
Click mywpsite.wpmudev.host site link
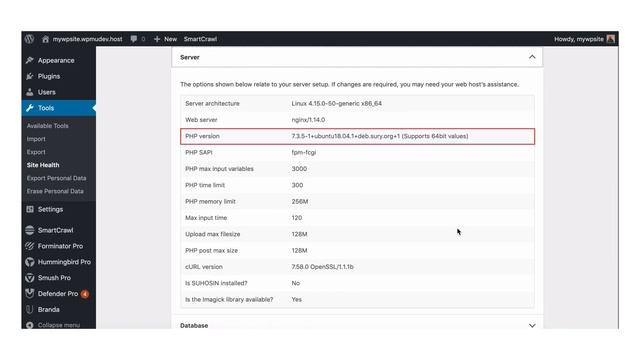click(87, 39)
